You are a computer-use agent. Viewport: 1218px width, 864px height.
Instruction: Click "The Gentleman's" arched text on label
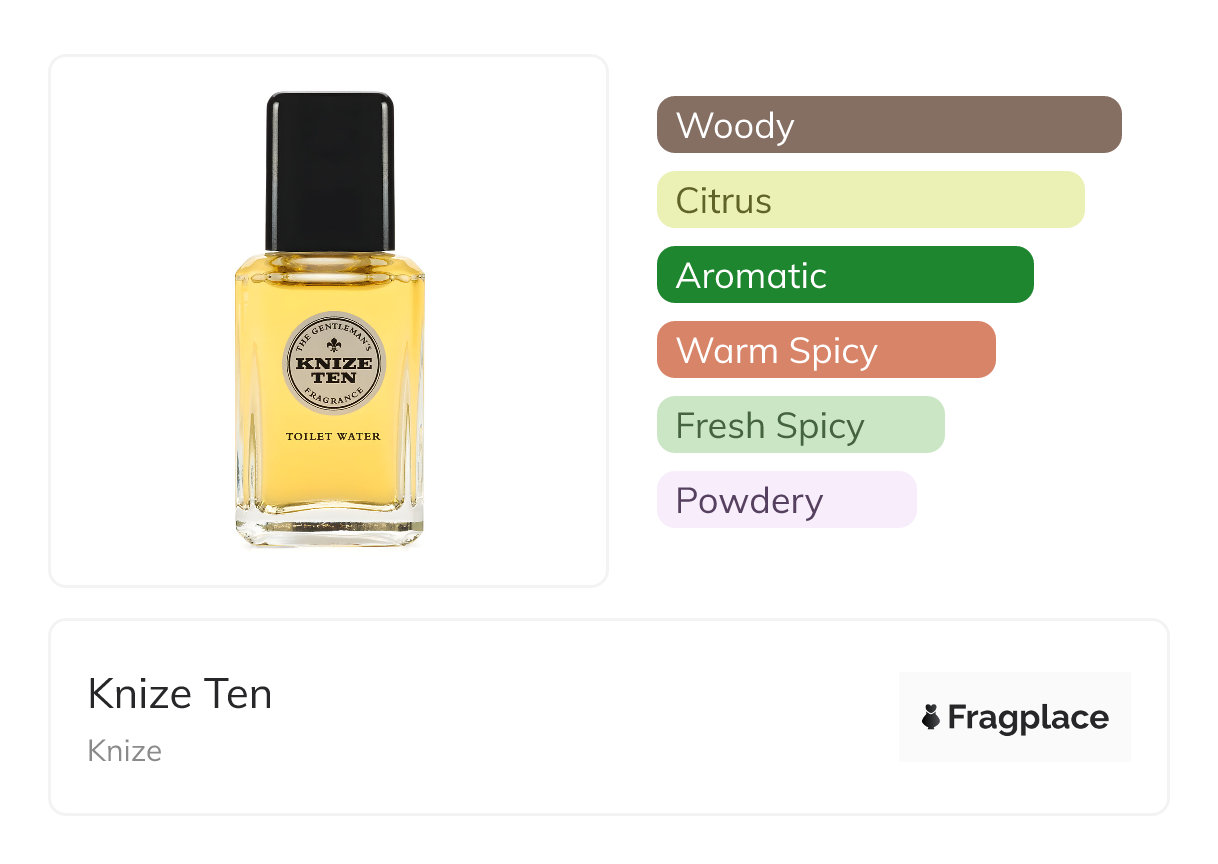tap(334, 327)
